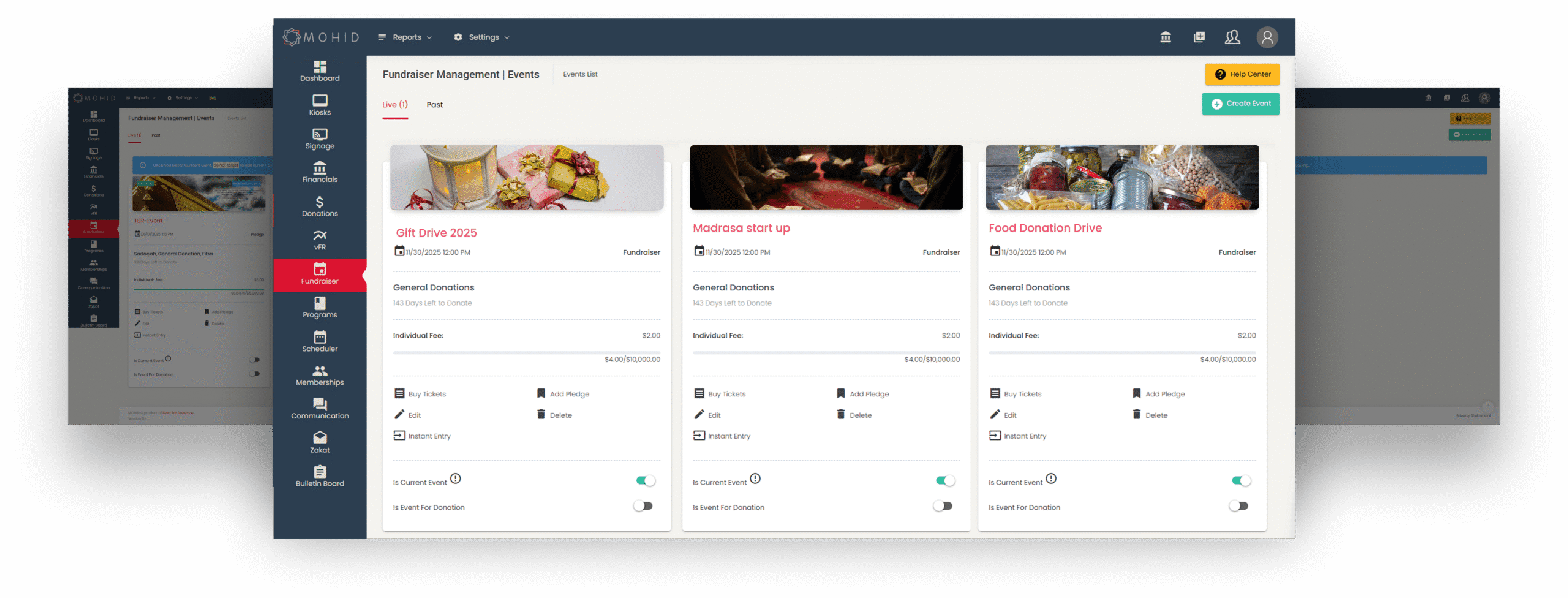1568x598 pixels.
Task: Enable Is Event For Donation on Madrasa start up
Action: click(x=943, y=506)
